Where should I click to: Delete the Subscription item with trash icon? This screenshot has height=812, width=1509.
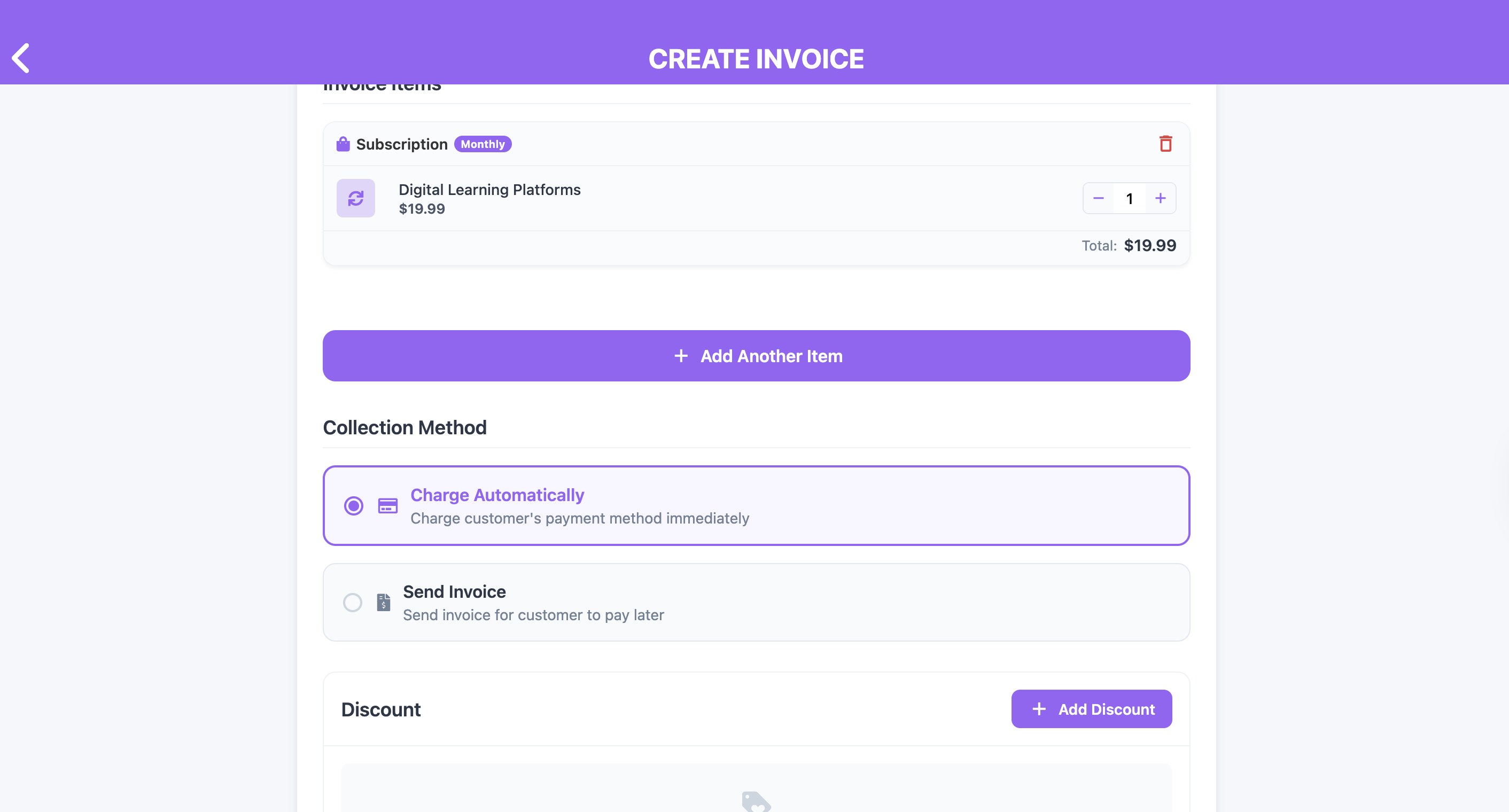1165,143
